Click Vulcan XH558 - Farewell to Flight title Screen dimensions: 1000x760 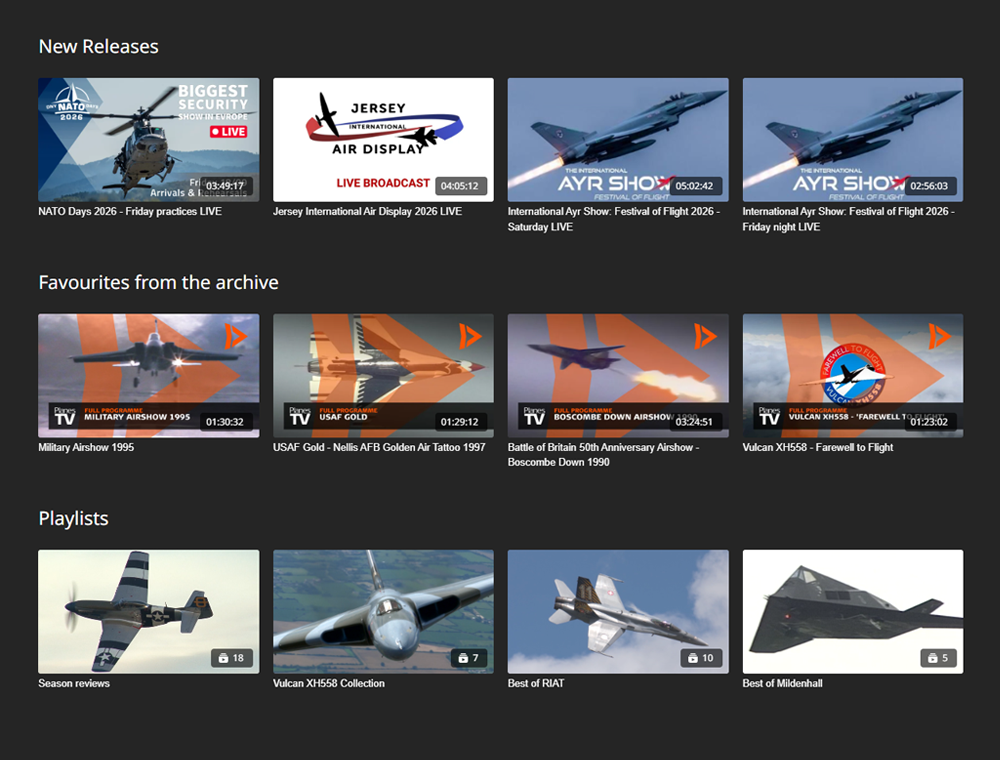818,448
